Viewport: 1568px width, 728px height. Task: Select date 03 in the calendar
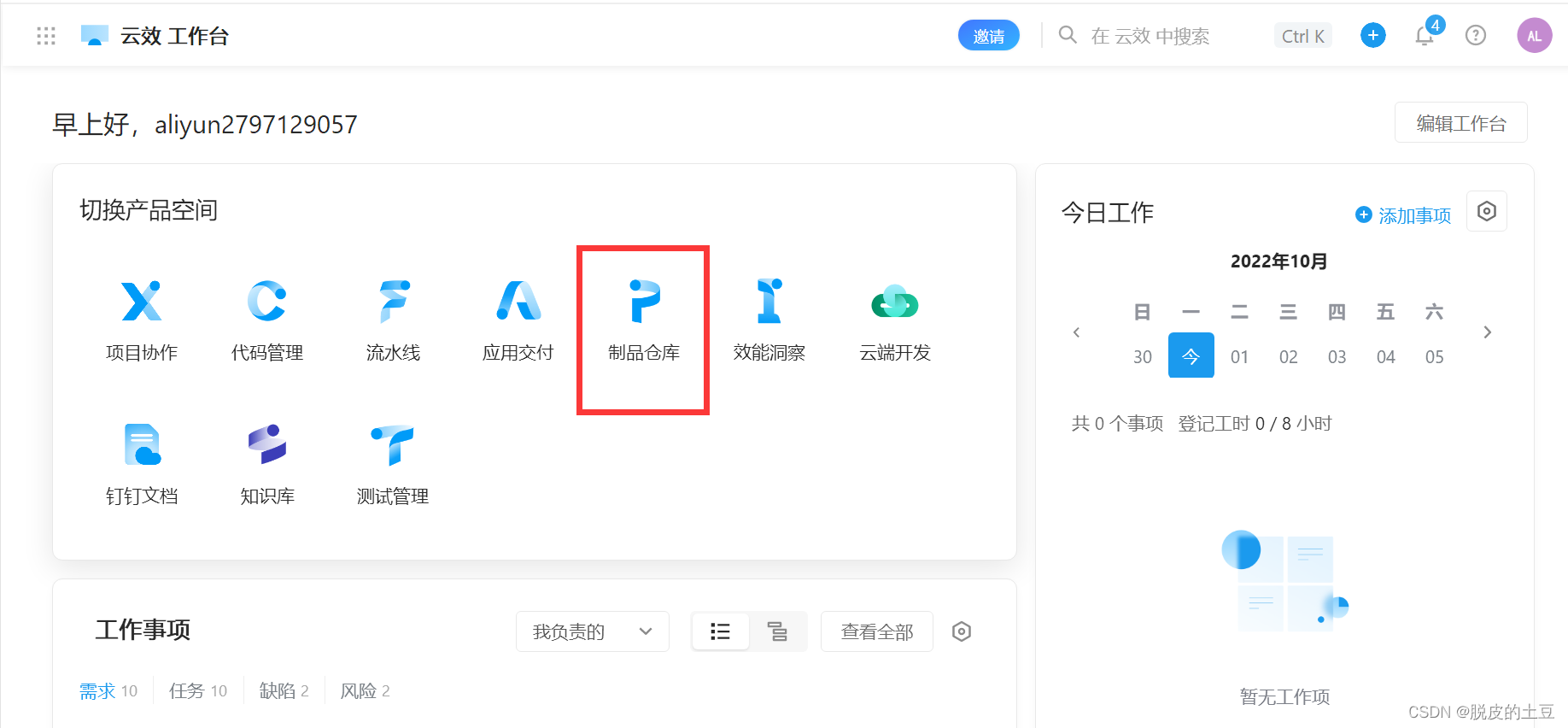coord(1337,356)
